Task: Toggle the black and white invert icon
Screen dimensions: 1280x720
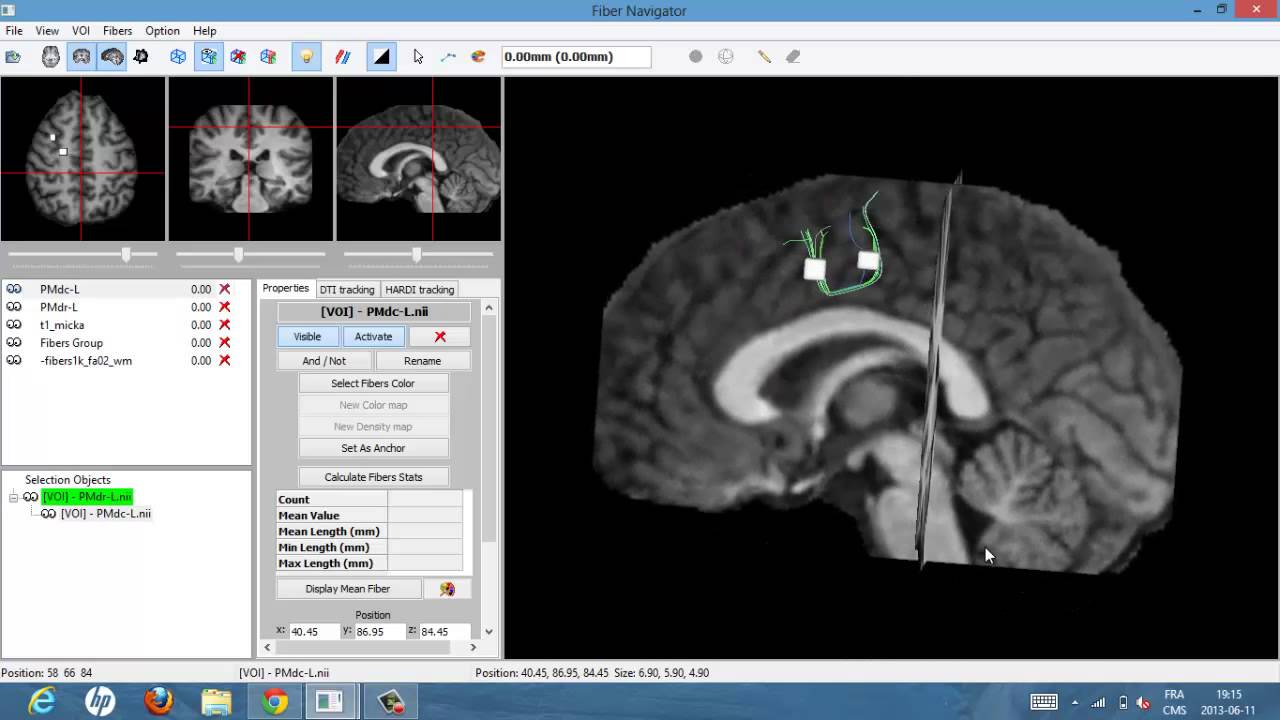Action: pos(381,57)
